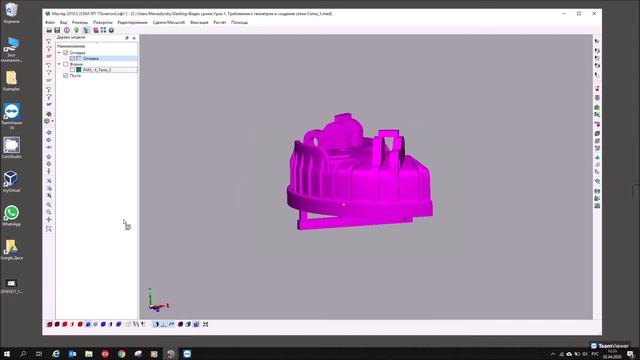The image size is (640, 360).
Task: Toggle the highlighted model tree icon in top toolbar
Action: 86,31
